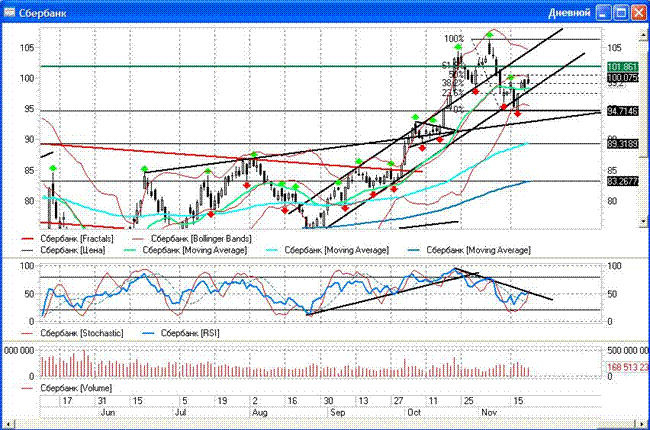Click green fractal marker atop early-November peak
The image size is (650, 430).
tap(490, 35)
